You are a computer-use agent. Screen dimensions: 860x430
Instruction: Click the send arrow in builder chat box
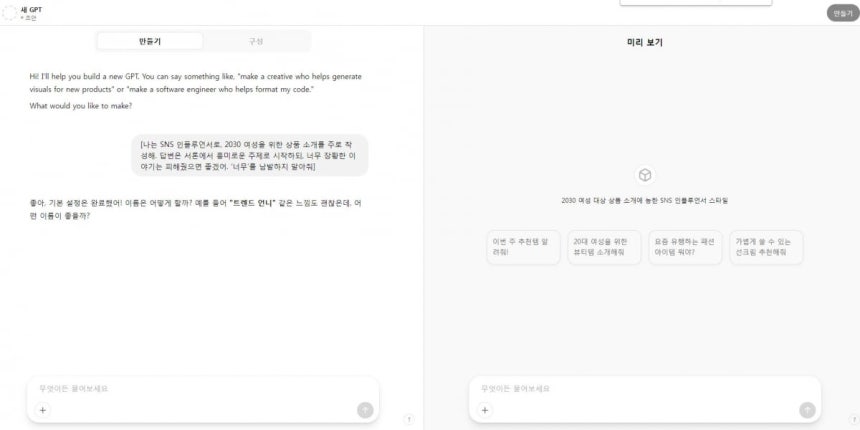pyautogui.click(x=365, y=410)
